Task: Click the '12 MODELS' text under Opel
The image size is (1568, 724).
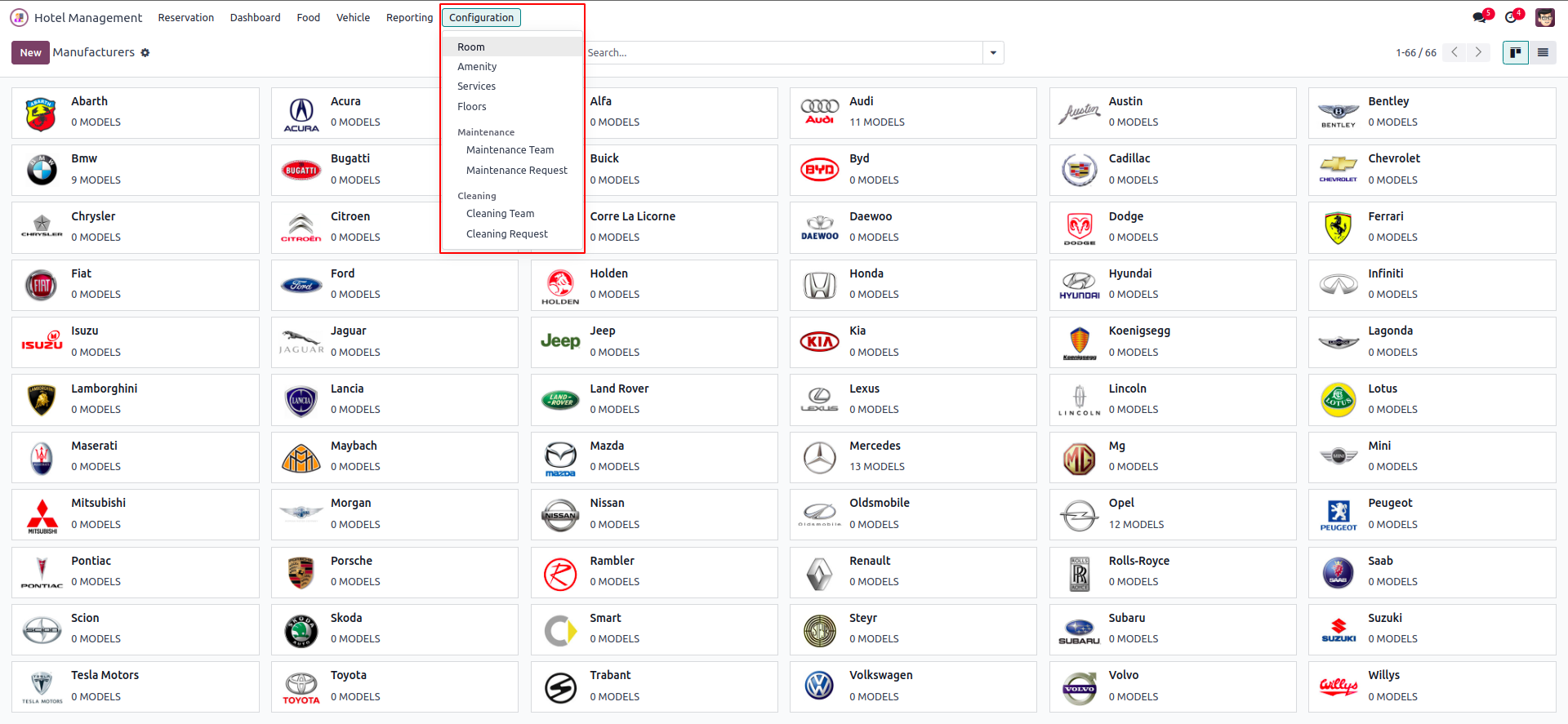Action: click(1136, 525)
